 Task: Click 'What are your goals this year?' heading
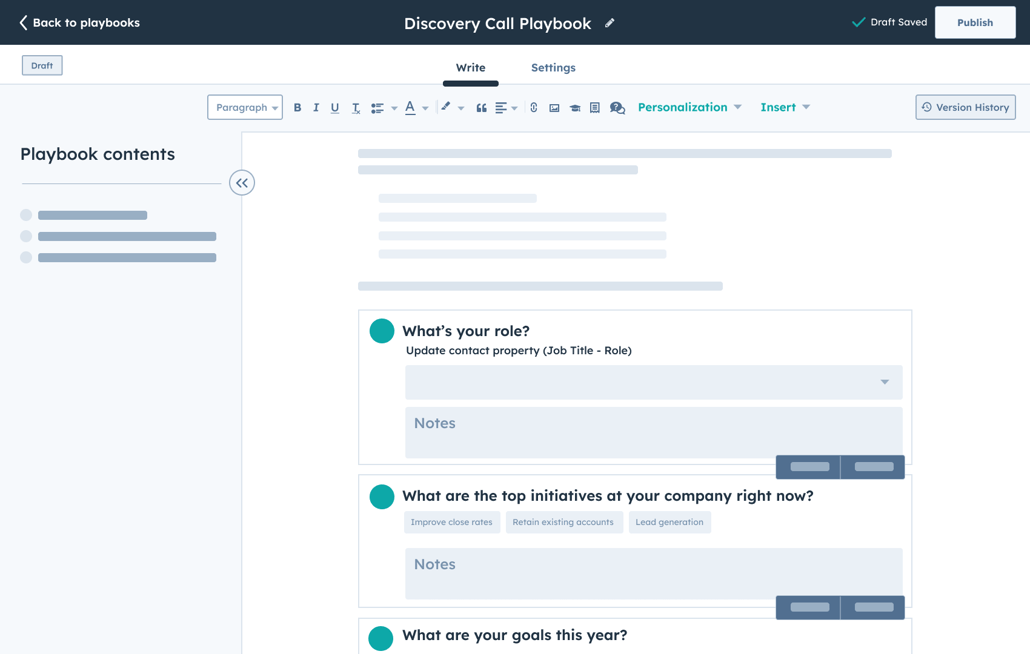(x=514, y=635)
